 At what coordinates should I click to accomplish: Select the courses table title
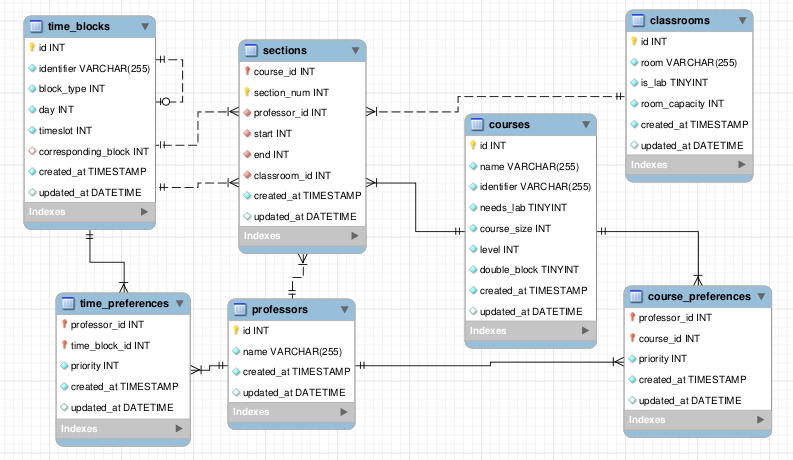509,124
